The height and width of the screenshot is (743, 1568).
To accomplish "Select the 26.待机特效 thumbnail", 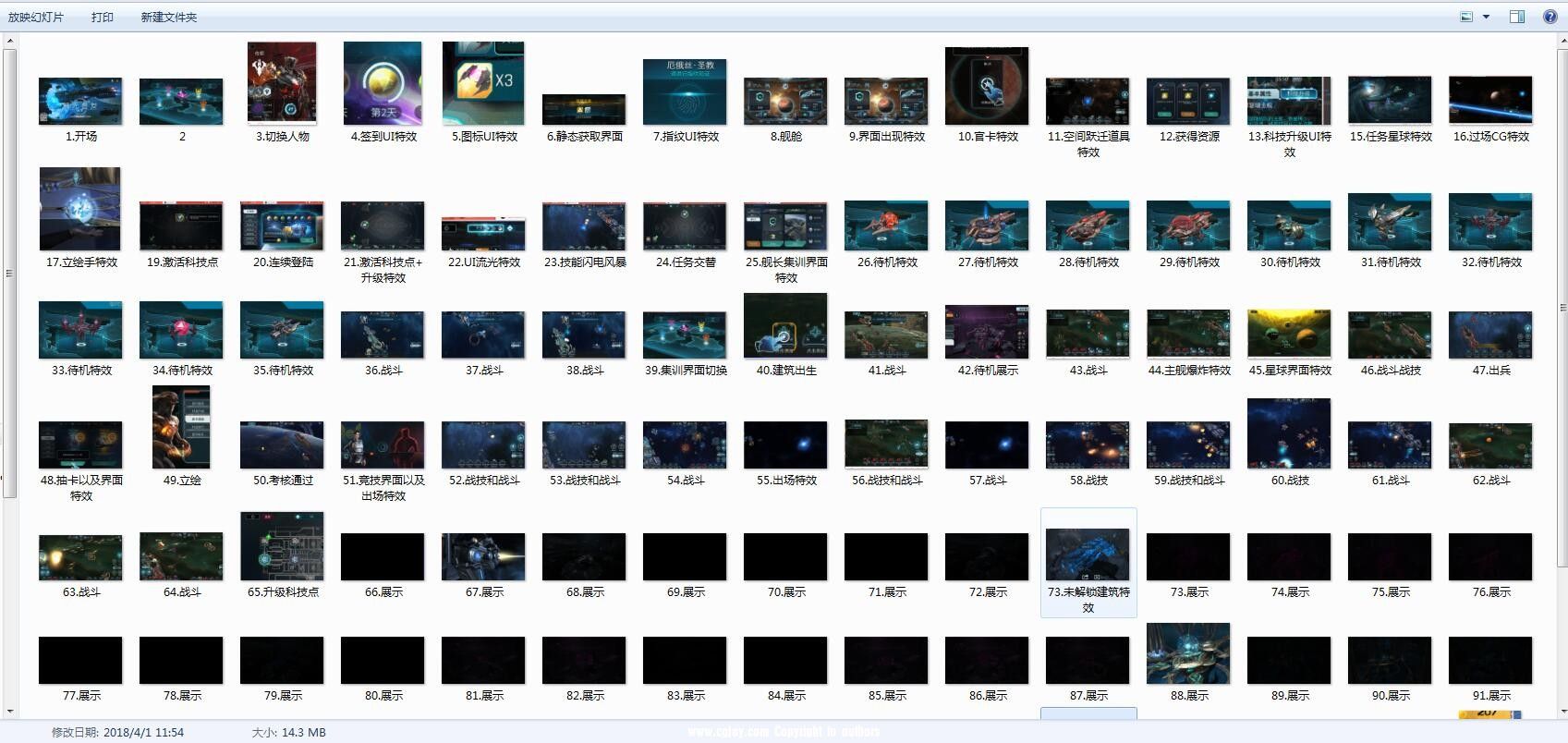I will click(886, 225).
